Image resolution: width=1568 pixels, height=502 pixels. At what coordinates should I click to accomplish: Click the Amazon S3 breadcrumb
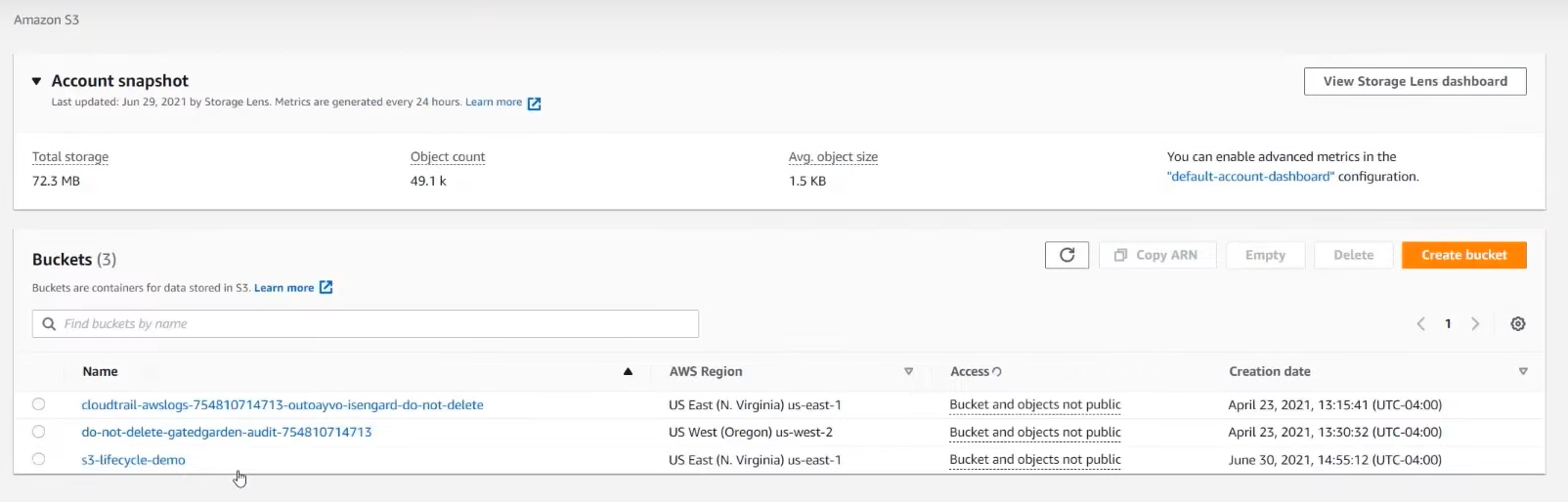(x=46, y=20)
